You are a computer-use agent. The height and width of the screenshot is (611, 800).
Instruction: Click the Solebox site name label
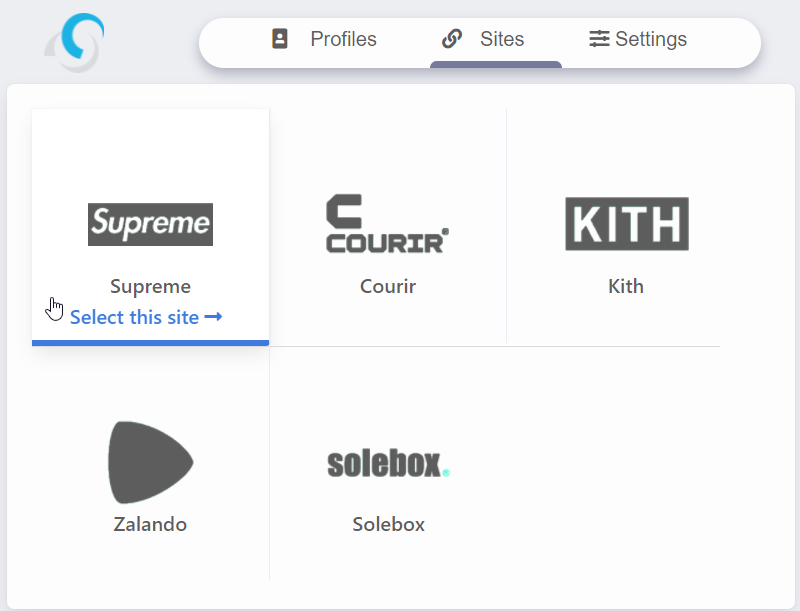pyautogui.click(x=388, y=524)
